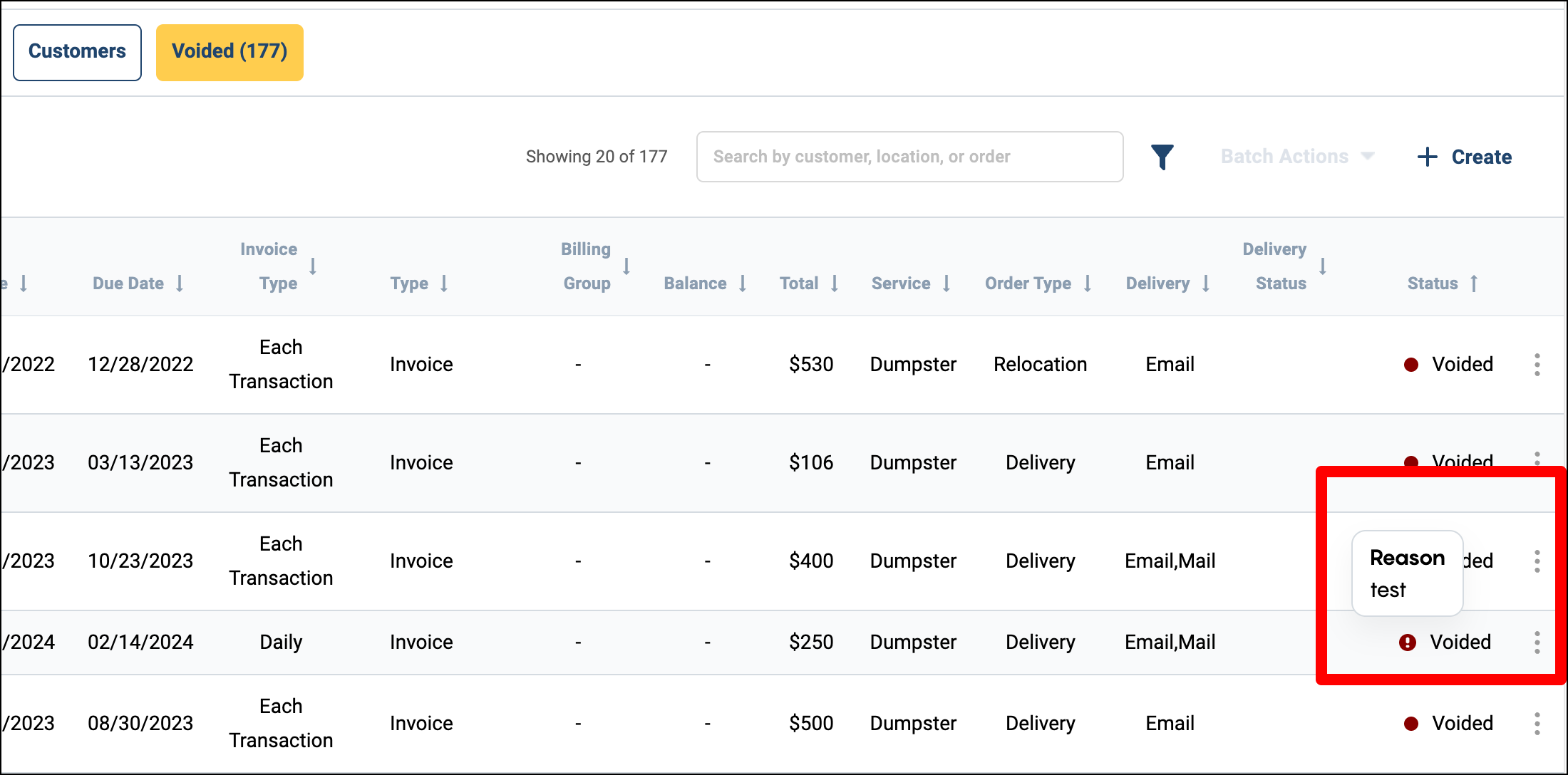Image resolution: width=1568 pixels, height=775 pixels.
Task: Click the filter funnel icon
Action: 1162,157
